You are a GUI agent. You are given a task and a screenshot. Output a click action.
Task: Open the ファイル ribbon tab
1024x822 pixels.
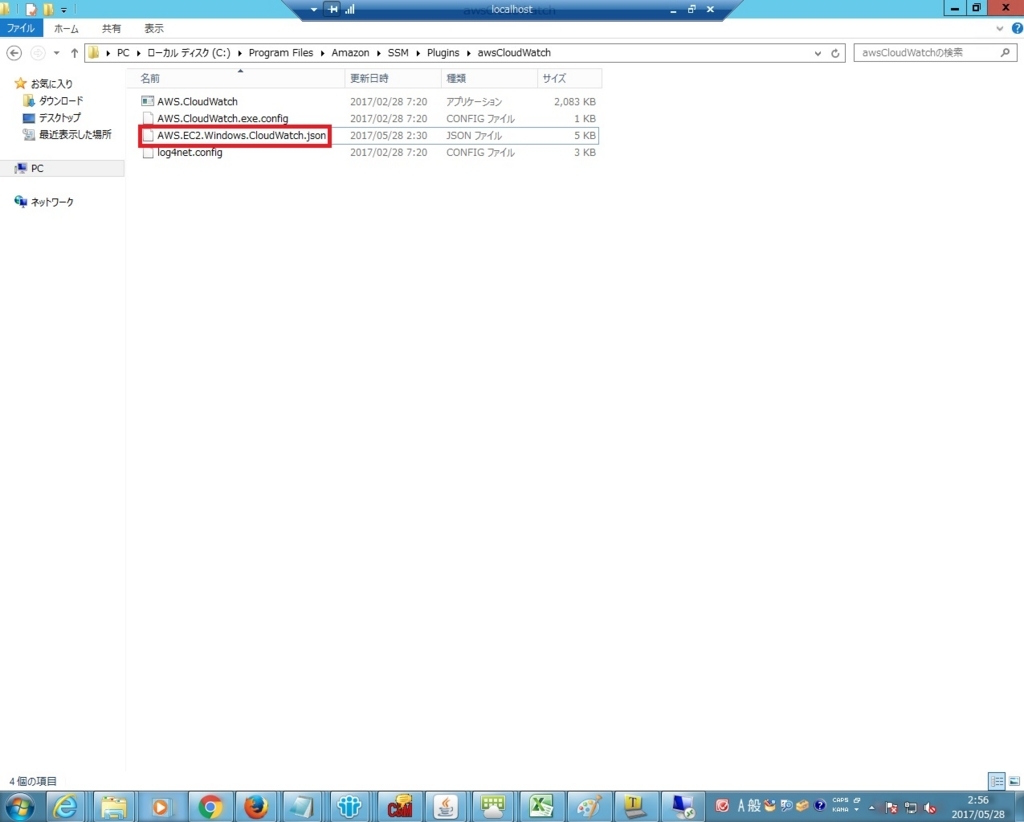[21, 29]
